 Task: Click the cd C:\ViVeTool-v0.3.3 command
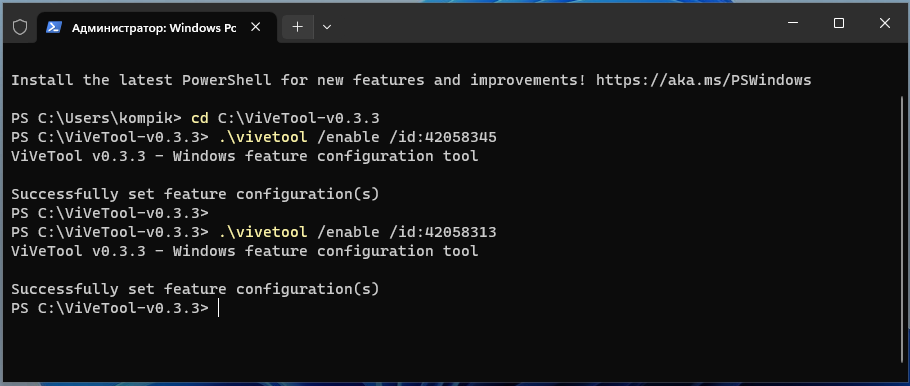click(x=285, y=118)
